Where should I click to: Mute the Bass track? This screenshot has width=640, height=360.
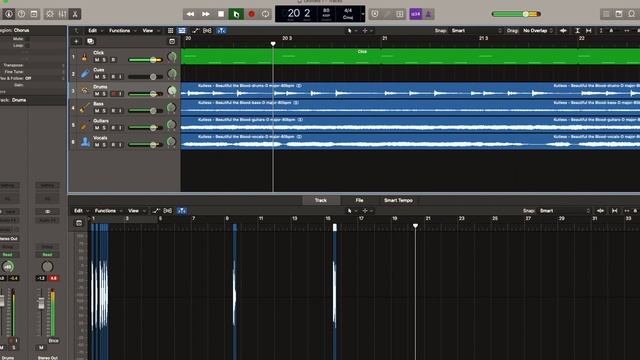pyautogui.click(x=97, y=111)
